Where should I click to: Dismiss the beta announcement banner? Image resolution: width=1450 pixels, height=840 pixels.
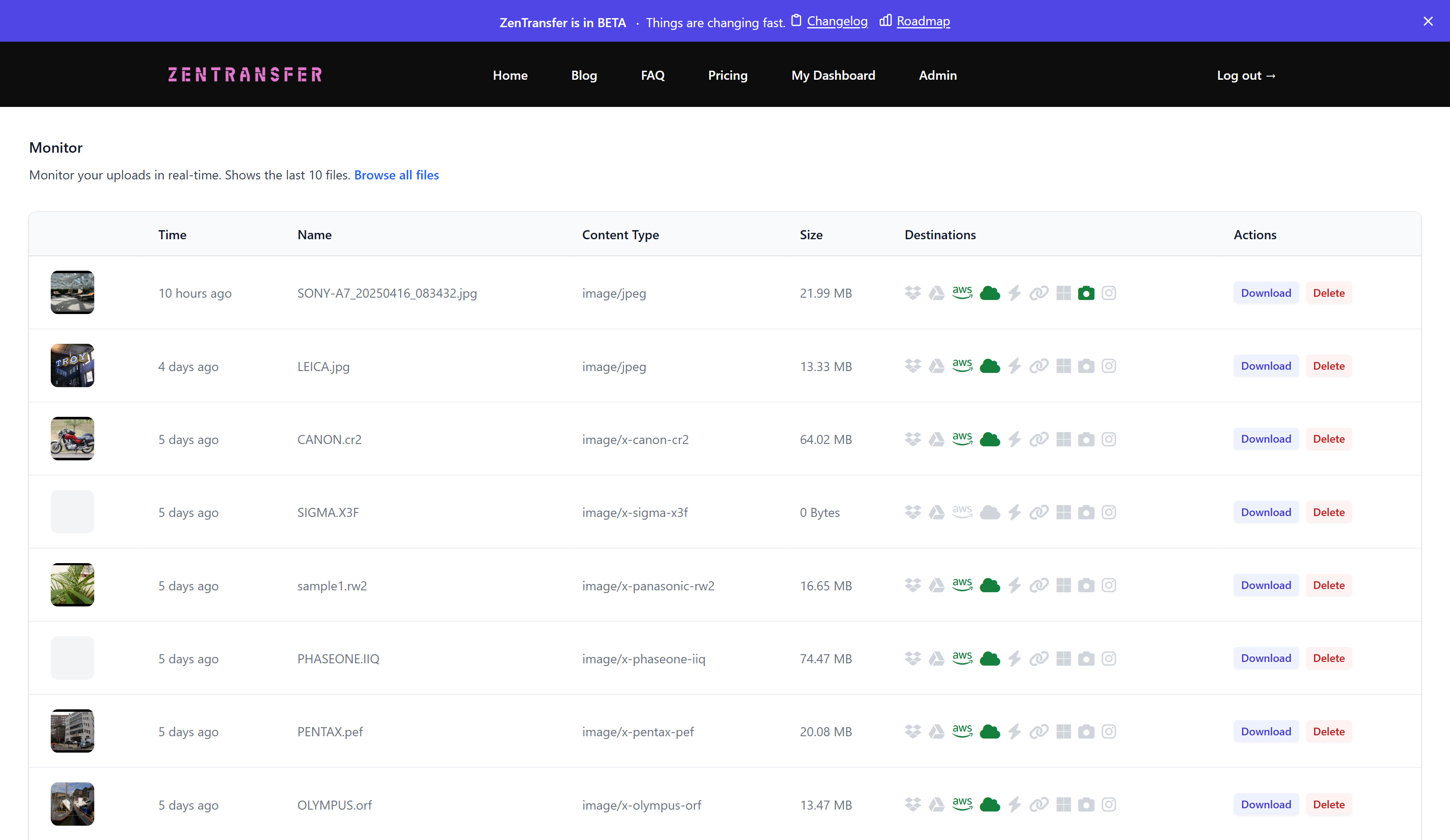(x=1429, y=21)
